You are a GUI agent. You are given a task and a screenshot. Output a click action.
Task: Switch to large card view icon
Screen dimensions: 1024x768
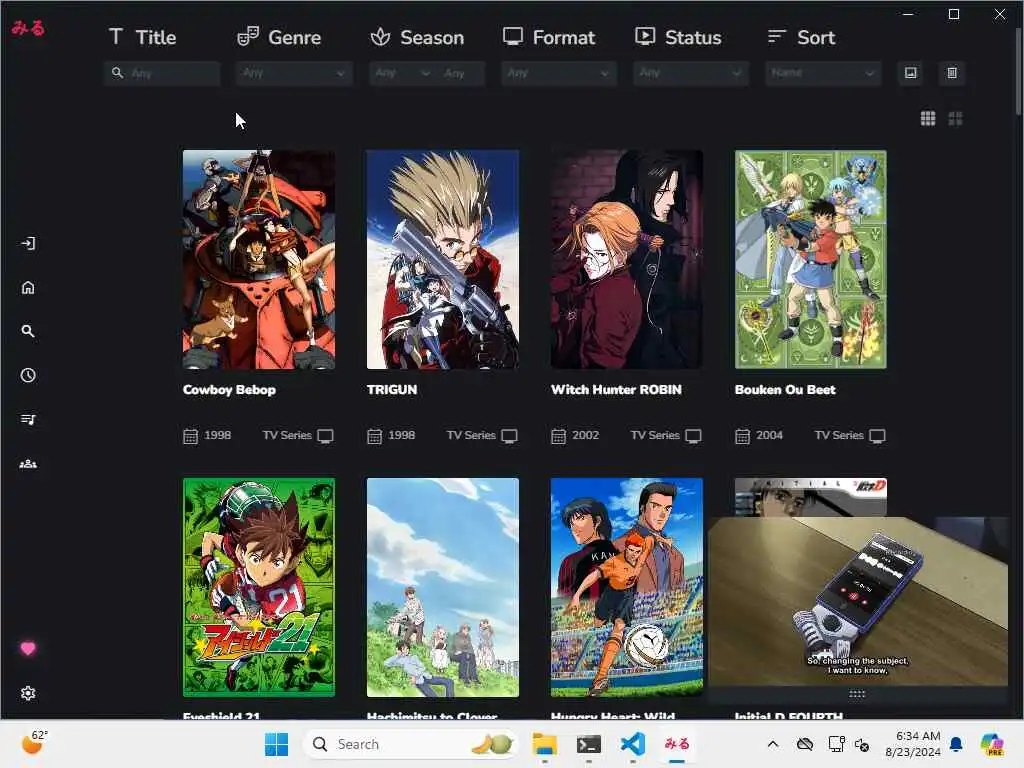click(x=955, y=118)
